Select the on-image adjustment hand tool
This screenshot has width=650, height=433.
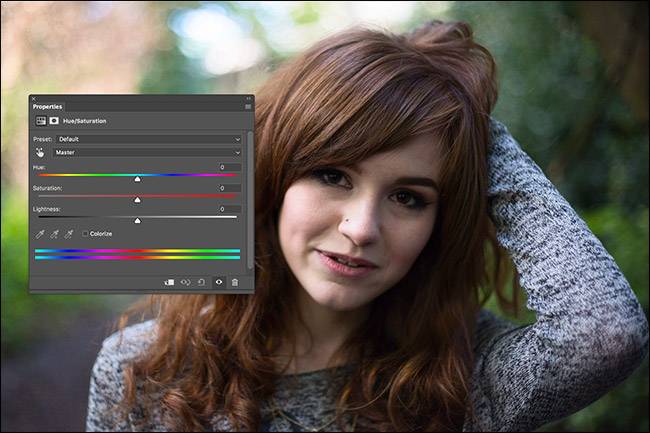(x=40, y=152)
